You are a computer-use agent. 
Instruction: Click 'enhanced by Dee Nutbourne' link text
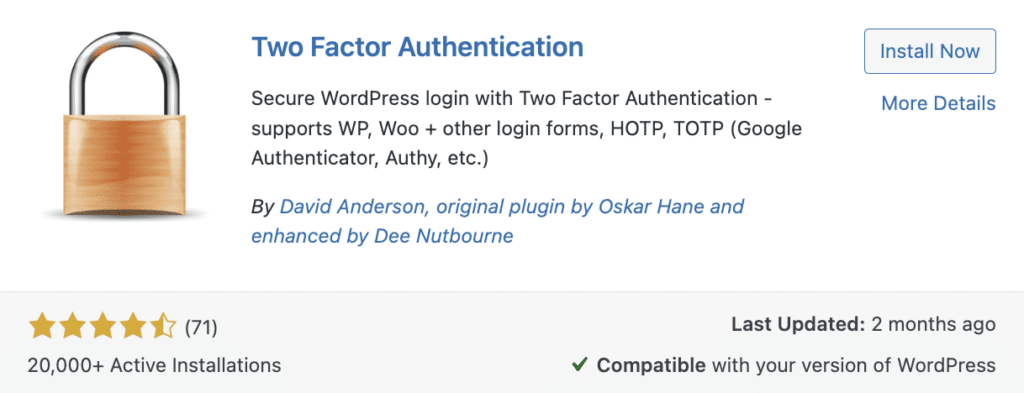coord(382,236)
